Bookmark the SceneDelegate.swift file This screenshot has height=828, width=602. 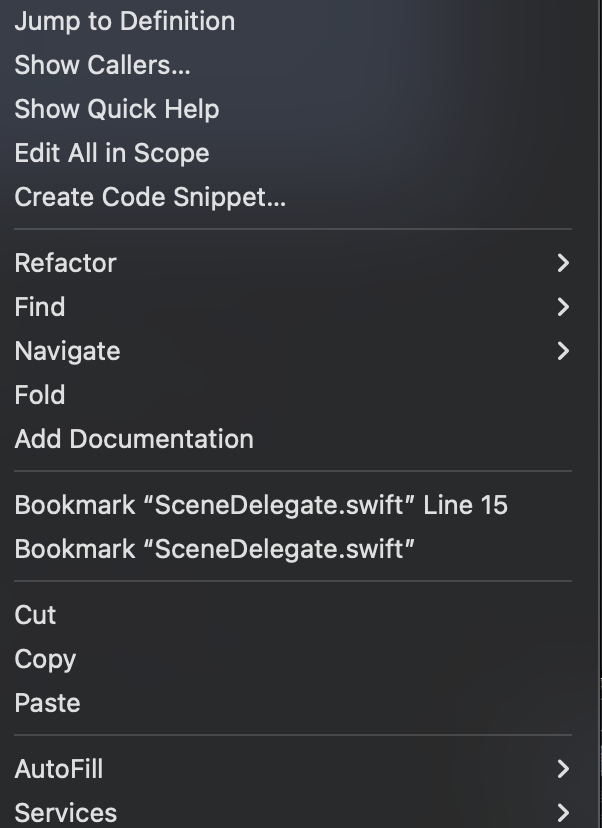(215, 549)
